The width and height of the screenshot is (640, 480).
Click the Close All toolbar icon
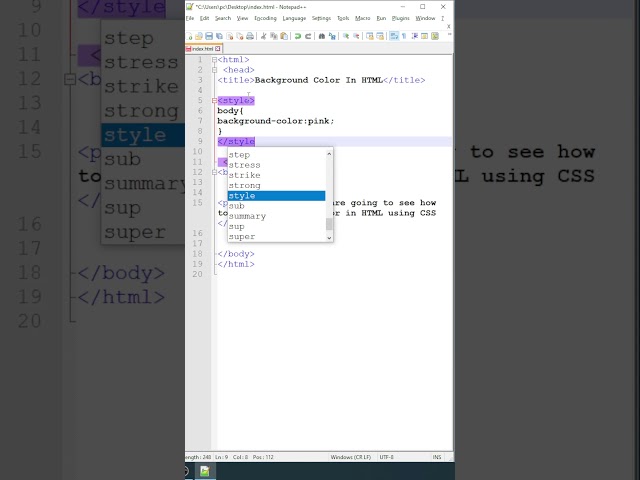tap(240, 36)
